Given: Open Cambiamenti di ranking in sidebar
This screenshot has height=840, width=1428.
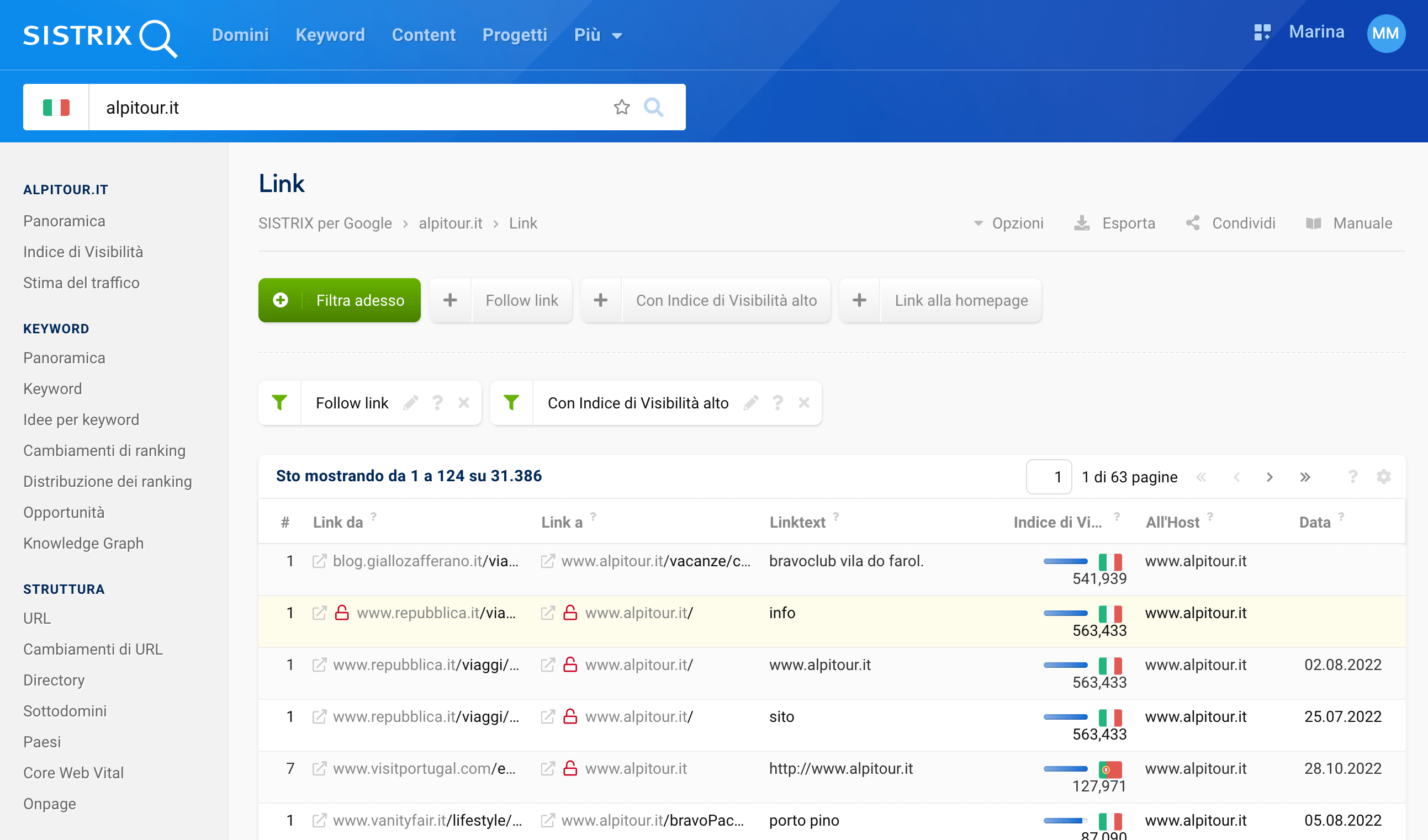Looking at the screenshot, I should (x=104, y=450).
